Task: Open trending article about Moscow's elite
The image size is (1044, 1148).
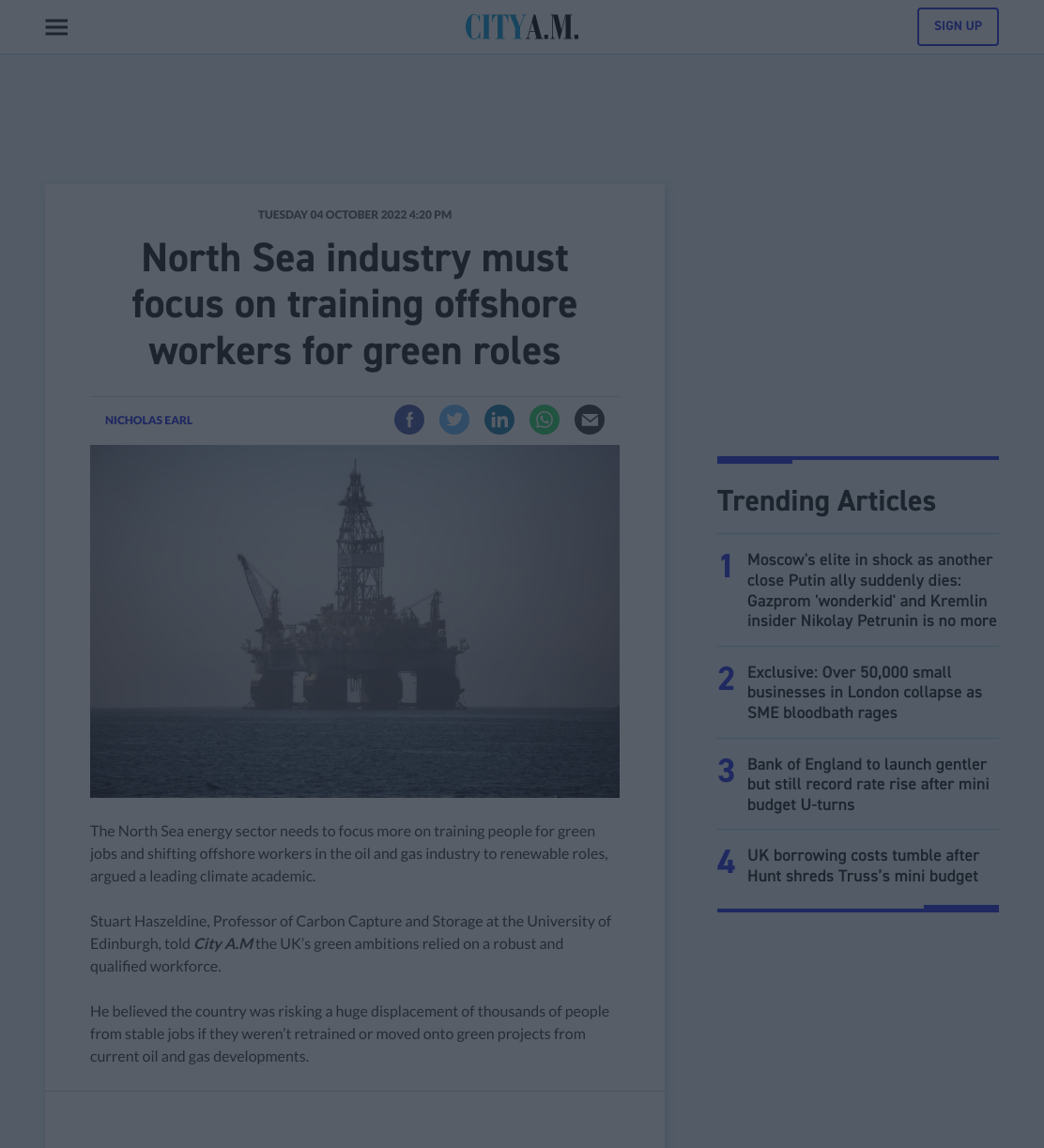Action: 872,590
